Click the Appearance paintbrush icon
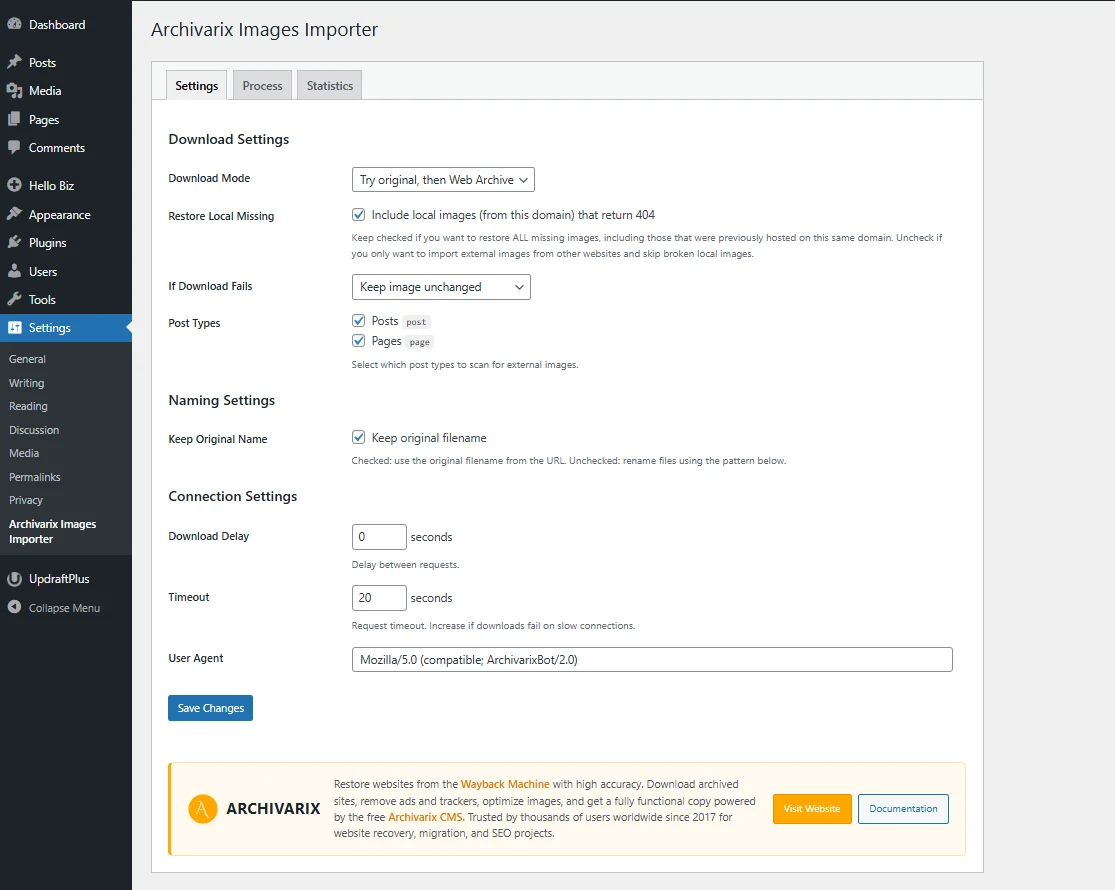The image size is (1115, 890). point(14,215)
